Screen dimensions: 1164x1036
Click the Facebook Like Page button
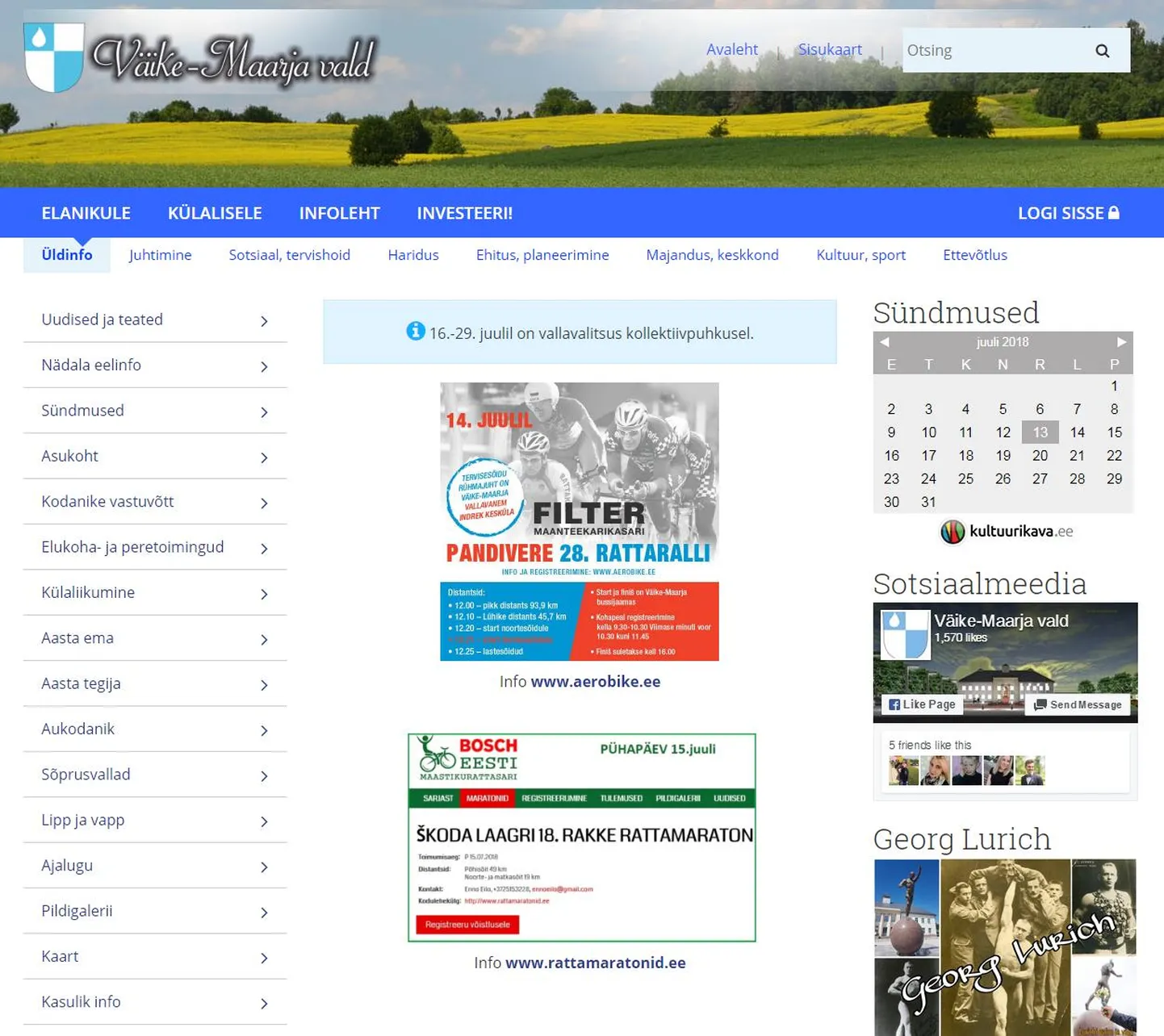(x=922, y=704)
